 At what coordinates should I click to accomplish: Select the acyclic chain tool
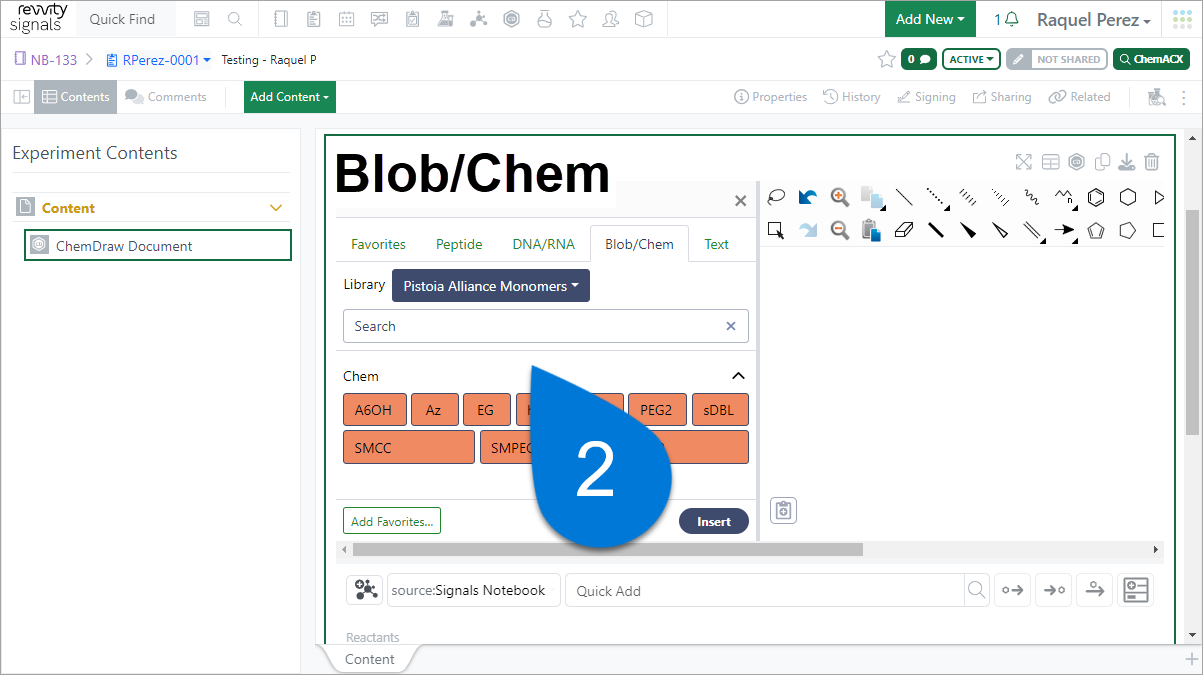coord(1064,197)
